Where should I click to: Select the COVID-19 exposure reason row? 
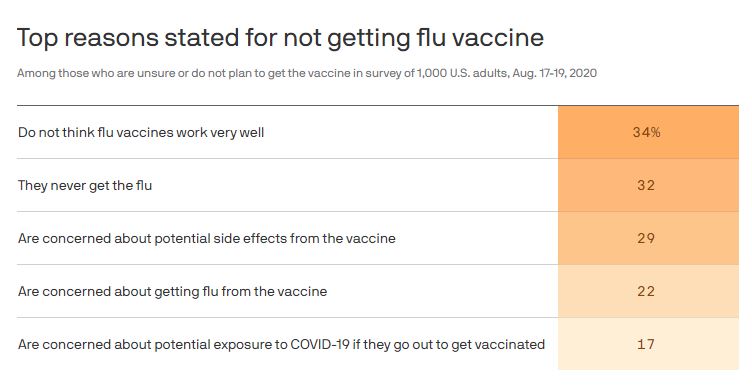378,344
